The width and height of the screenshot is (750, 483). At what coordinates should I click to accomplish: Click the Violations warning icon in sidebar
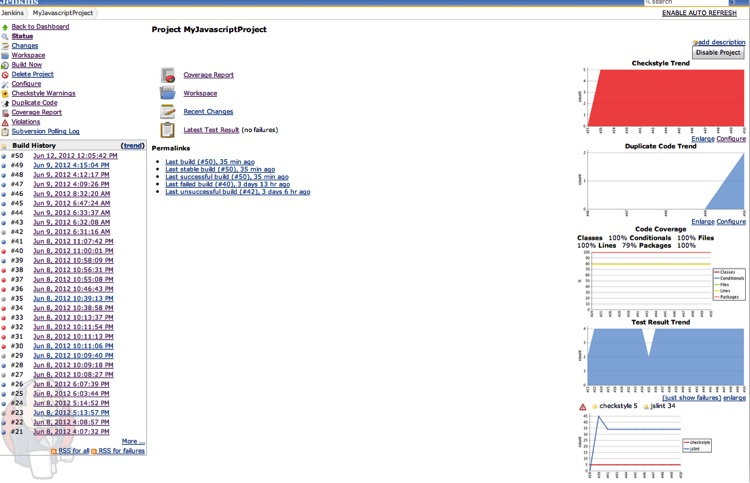click(5, 122)
